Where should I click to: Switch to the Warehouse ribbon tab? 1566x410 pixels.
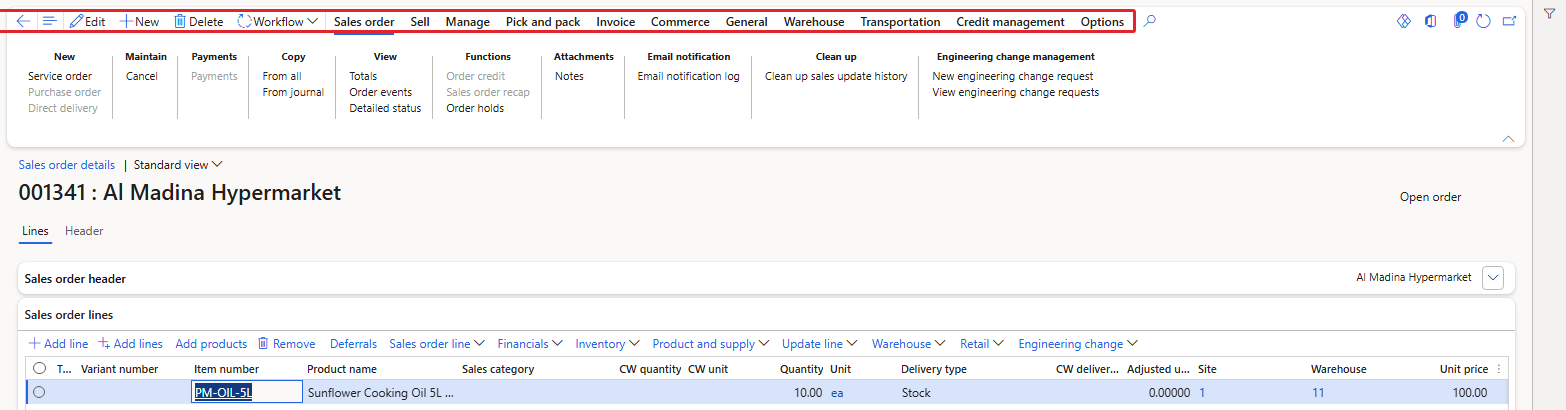pos(814,22)
